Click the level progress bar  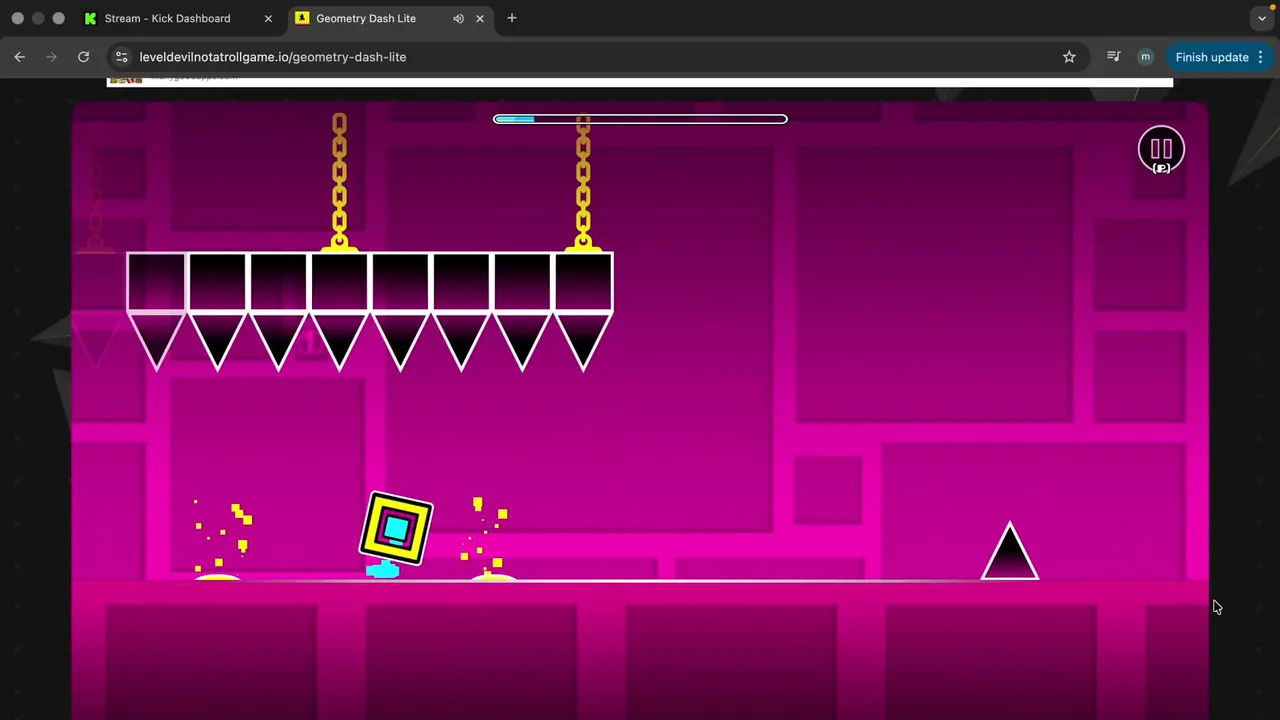(x=640, y=119)
